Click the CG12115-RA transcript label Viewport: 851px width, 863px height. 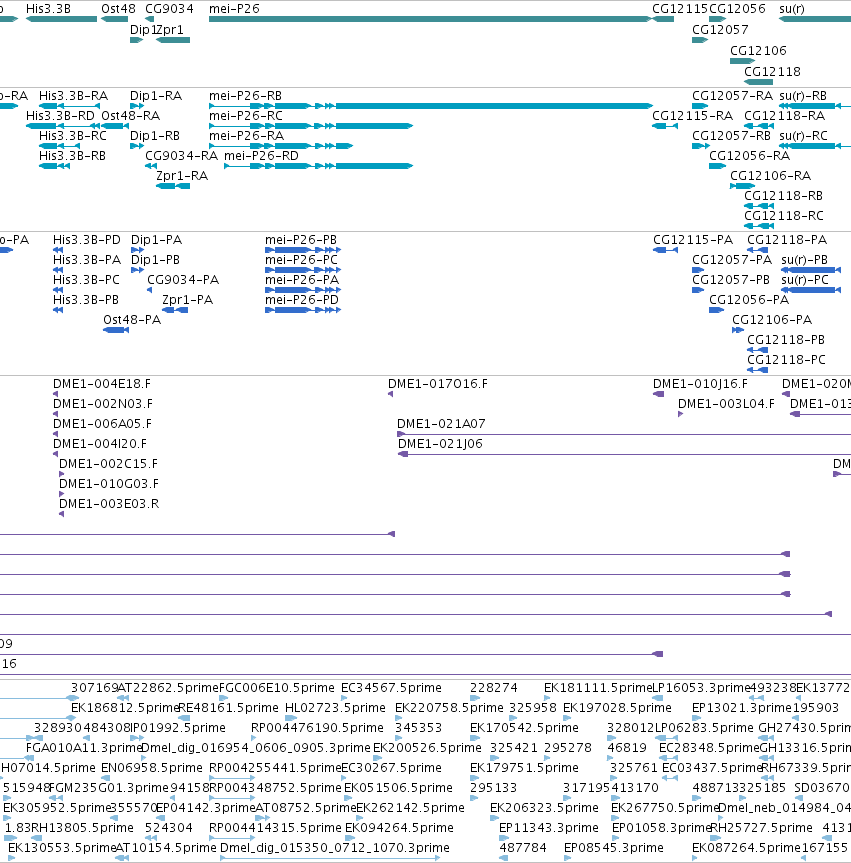coord(692,116)
